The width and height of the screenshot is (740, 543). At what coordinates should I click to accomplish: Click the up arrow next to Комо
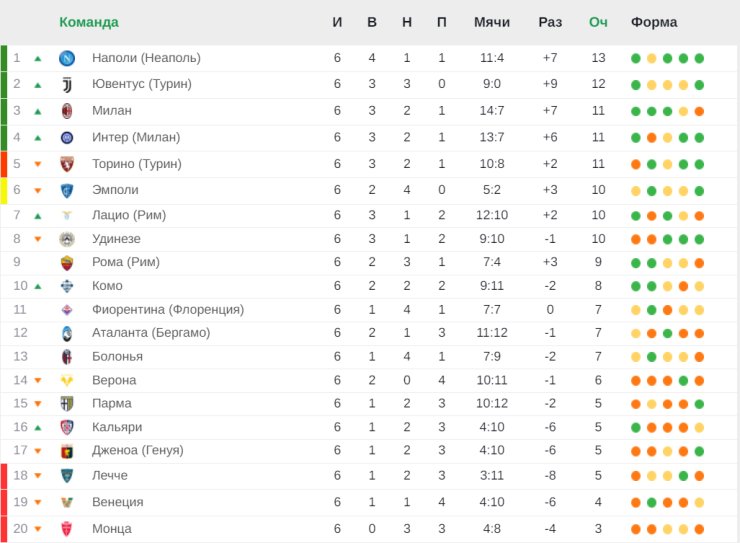click(x=38, y=286)
